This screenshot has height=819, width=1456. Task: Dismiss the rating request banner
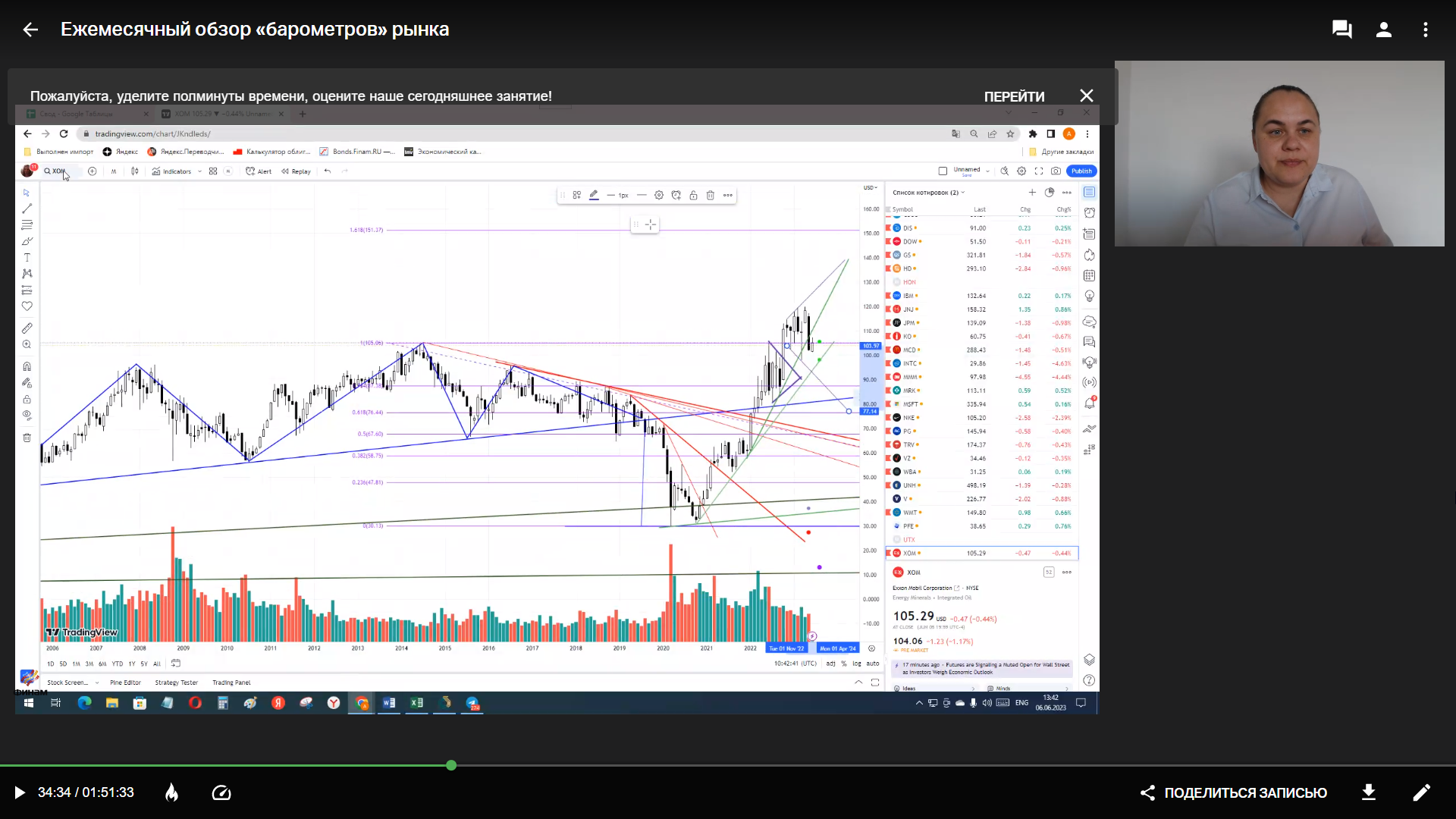click(1087, 96)
